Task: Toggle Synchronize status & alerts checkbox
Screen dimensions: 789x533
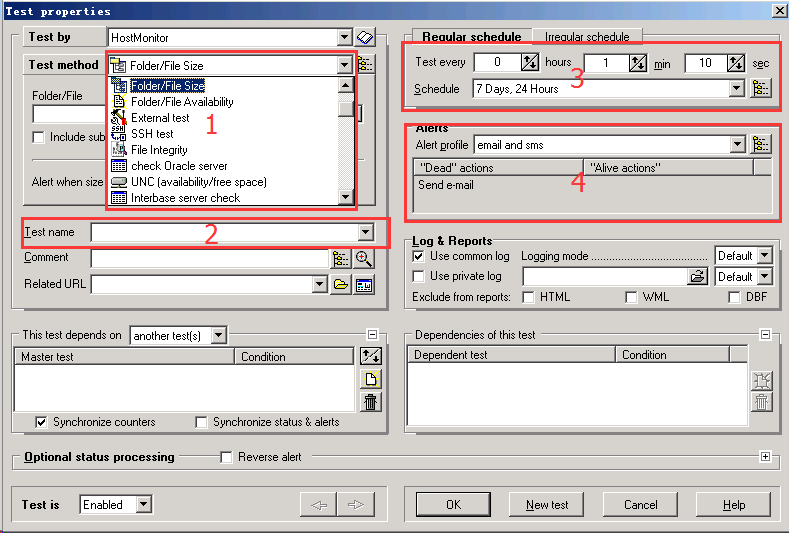Action: pyautogui.click(x=202, y=422)
